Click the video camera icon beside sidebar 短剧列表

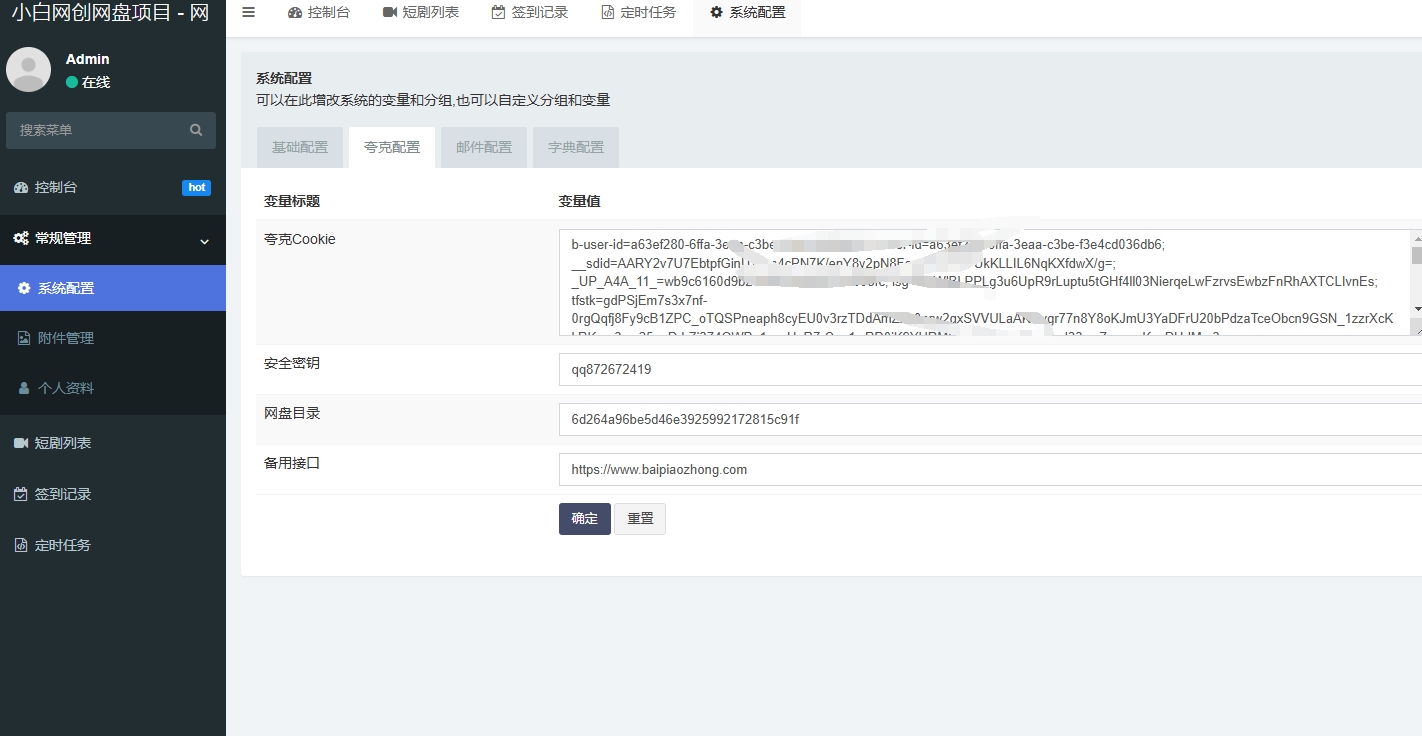[20, 443]
